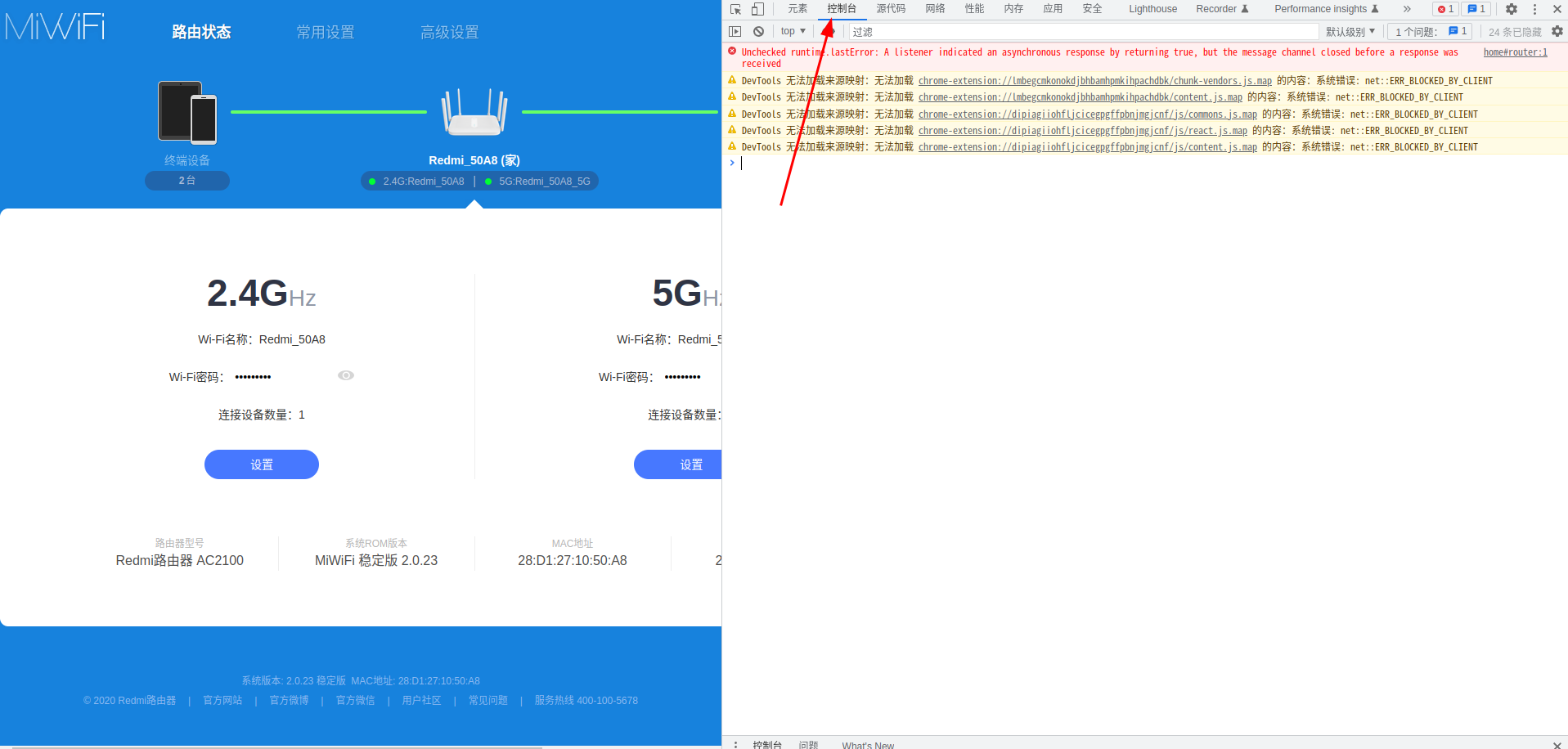1568x749 pixels.
Task: Click the blue issues count badge in top bar
Action: click(1476, 9)
